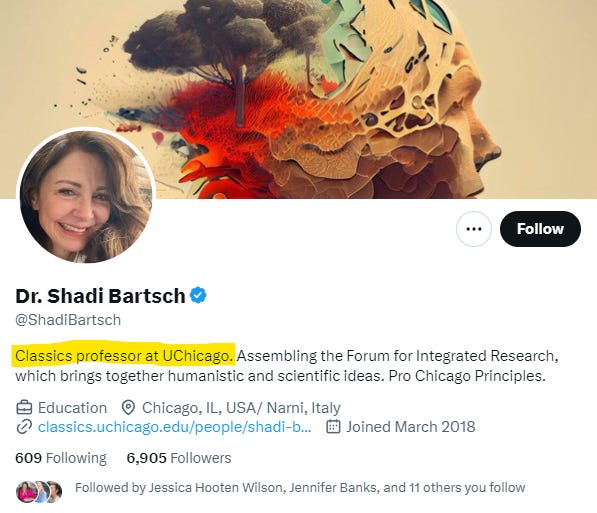Click the highlighted Classics professor at UChicago text
The height and width of the screenshot is (513, 597).
point(124,356)
